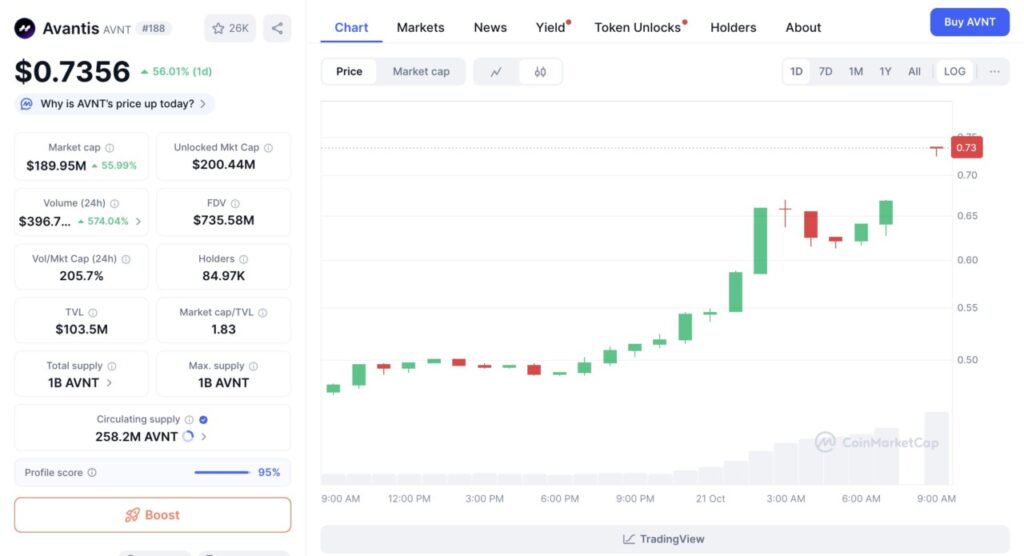Switch to candlestick chart view
This screenshot has height=556, width=1024.
coord(540,72)
